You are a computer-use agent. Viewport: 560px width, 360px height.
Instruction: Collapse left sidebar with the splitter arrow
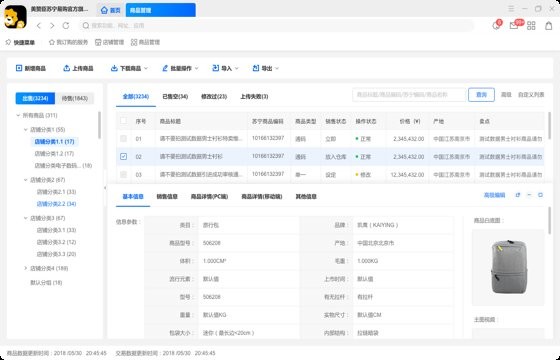pyautogui.click(x=105, y=188)
